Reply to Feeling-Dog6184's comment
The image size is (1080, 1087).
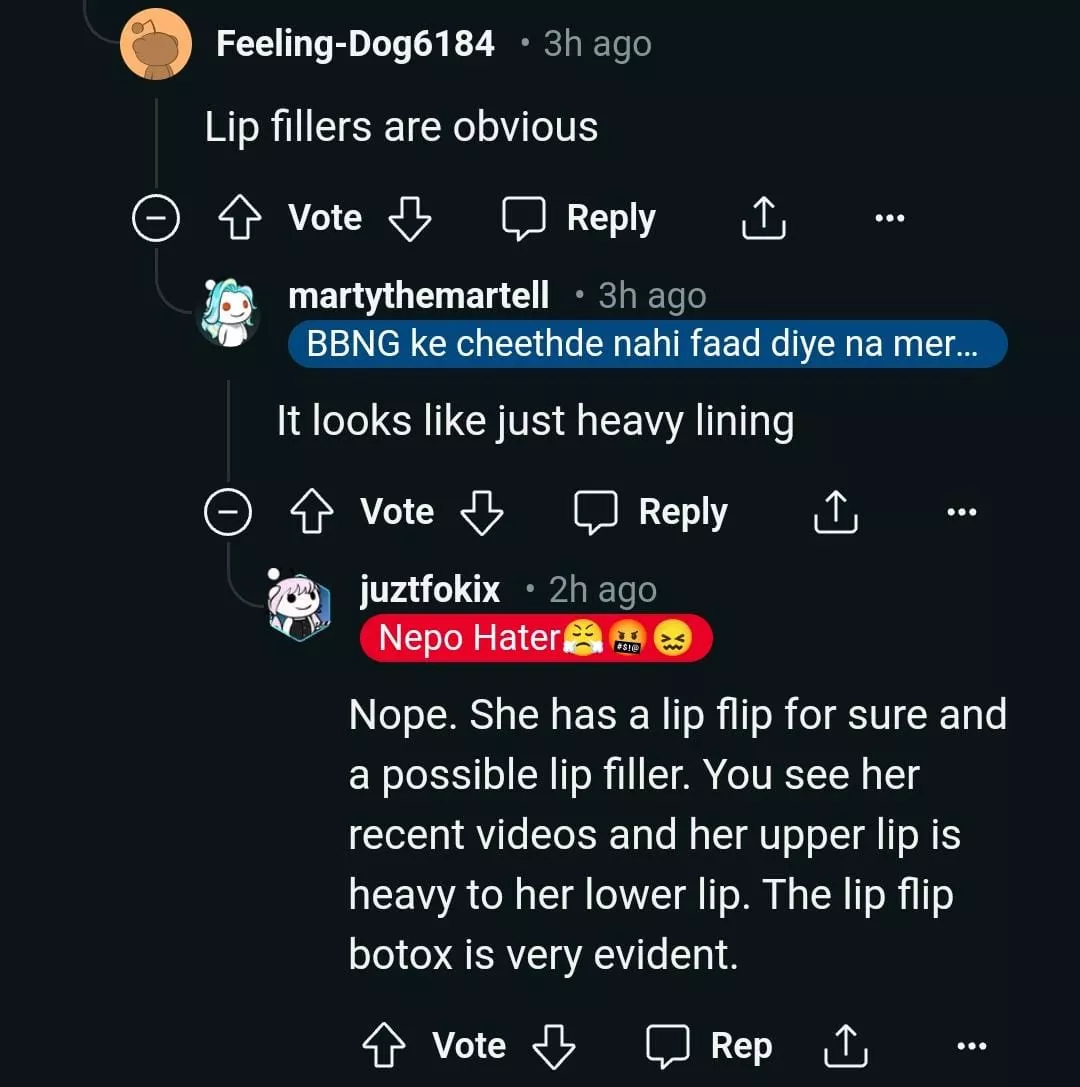click(x=579, y=218)
